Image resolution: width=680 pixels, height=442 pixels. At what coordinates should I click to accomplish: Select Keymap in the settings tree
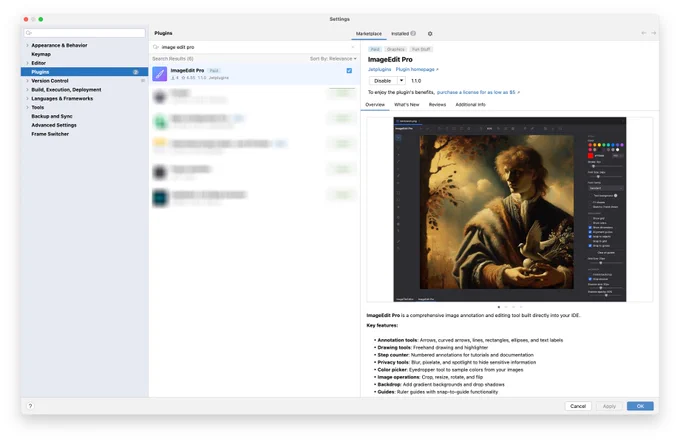(x=41, y=54)
